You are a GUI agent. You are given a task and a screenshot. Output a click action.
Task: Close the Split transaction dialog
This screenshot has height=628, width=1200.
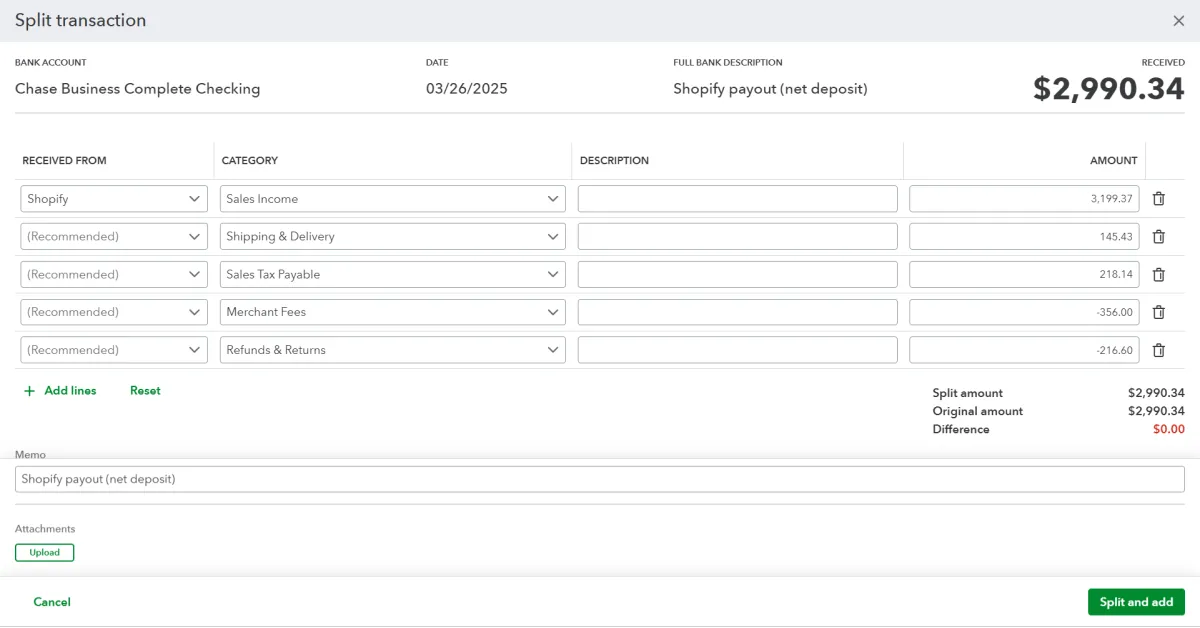coord(1178,21)
